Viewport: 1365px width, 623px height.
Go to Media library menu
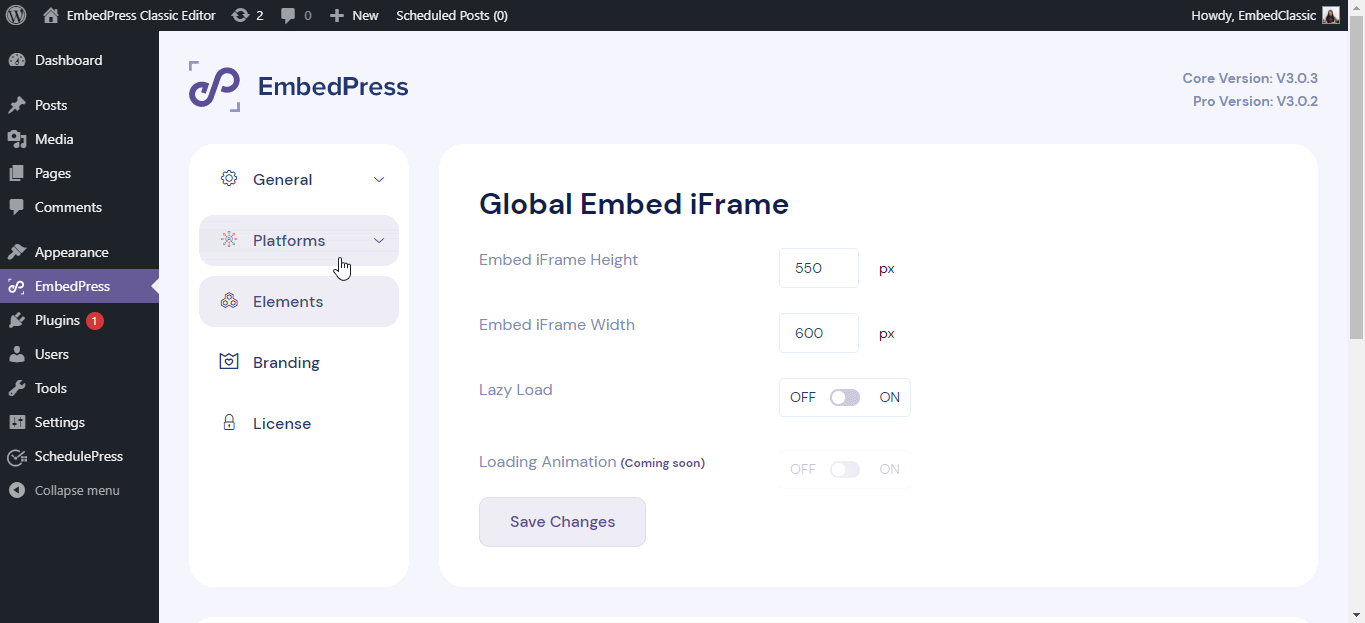[79, 139]
